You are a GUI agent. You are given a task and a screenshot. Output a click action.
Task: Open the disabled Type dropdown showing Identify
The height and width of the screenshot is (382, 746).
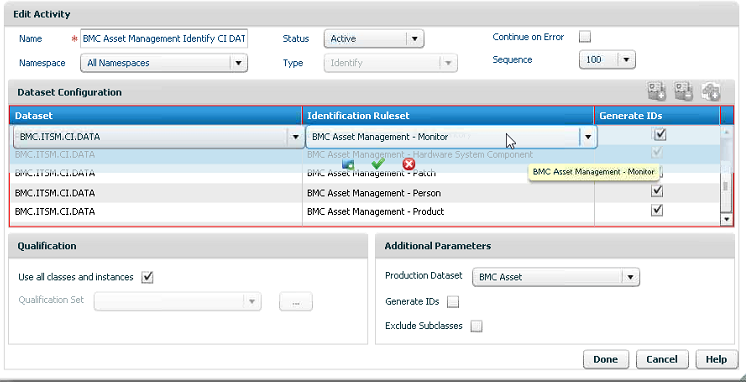pyautogui.click(x=391, y=63)
